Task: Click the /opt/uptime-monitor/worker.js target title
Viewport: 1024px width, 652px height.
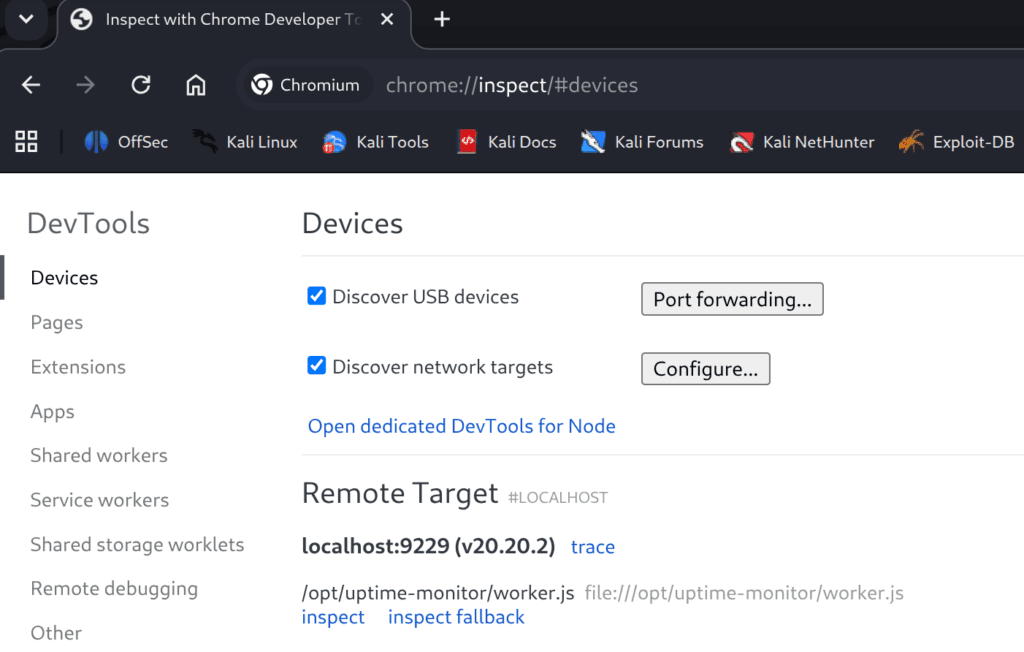Action: 438,593
